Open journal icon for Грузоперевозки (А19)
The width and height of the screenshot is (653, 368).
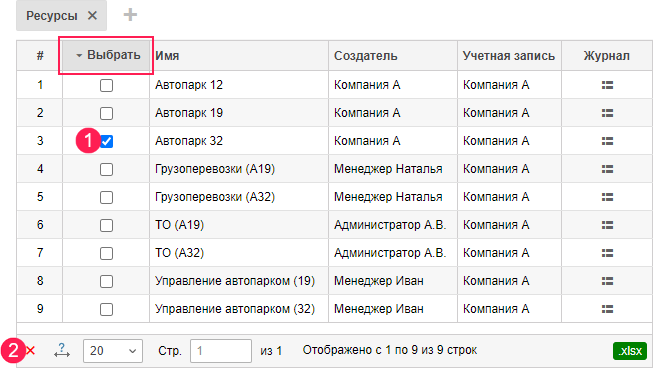(x=607, y=169)
